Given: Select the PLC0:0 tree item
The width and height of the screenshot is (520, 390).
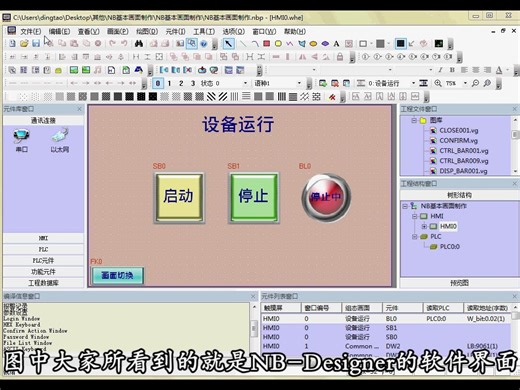Looking at the screenshot, I should (x=450, y=247).
